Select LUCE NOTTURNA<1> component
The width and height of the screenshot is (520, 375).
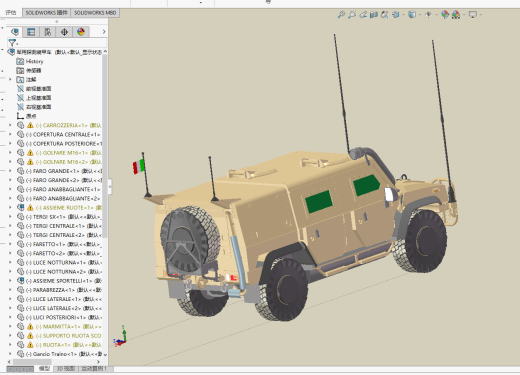(59, 262)
